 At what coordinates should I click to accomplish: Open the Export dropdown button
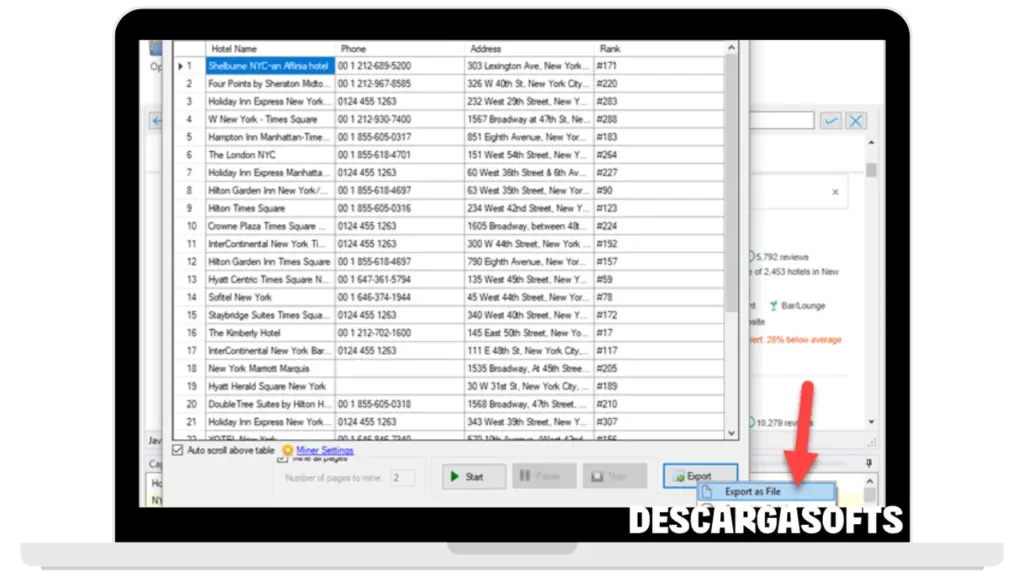[x=700, y=477]
